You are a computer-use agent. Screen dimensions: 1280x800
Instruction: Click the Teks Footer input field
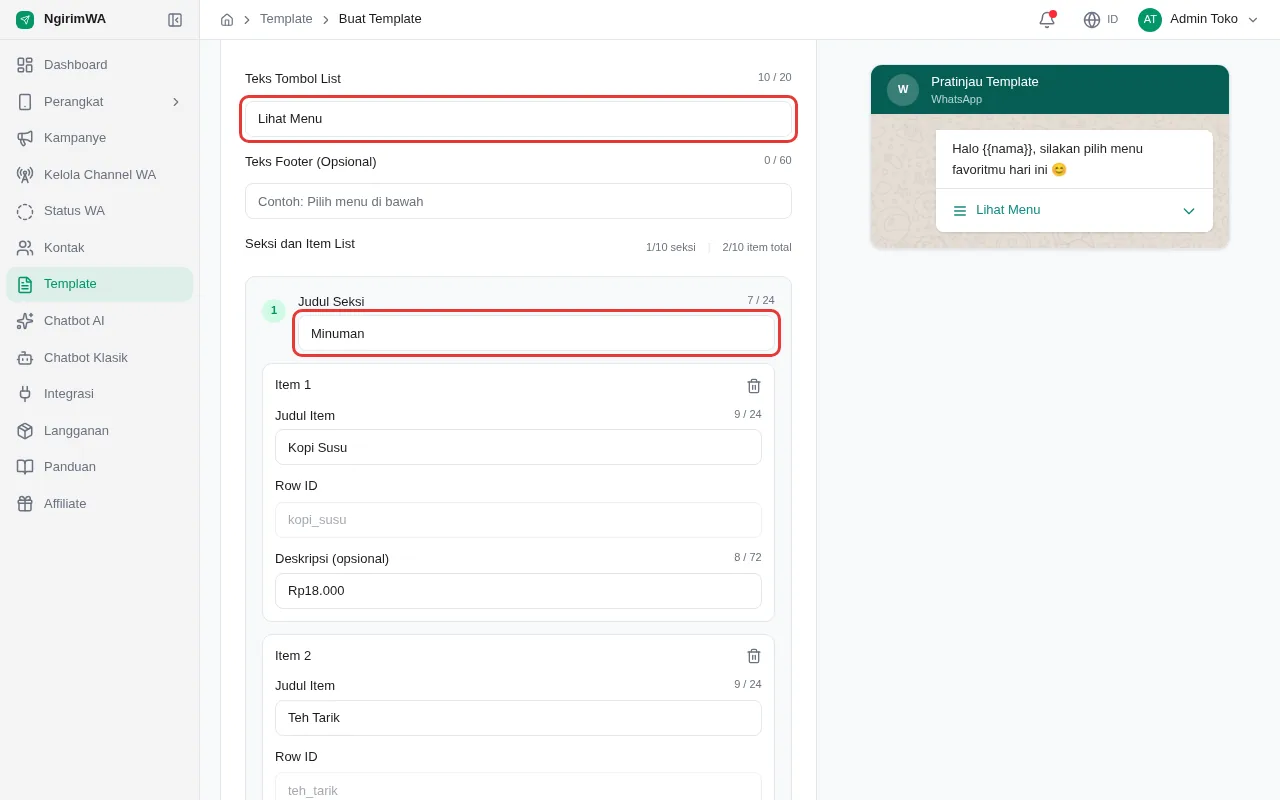[x=518, y=201]
